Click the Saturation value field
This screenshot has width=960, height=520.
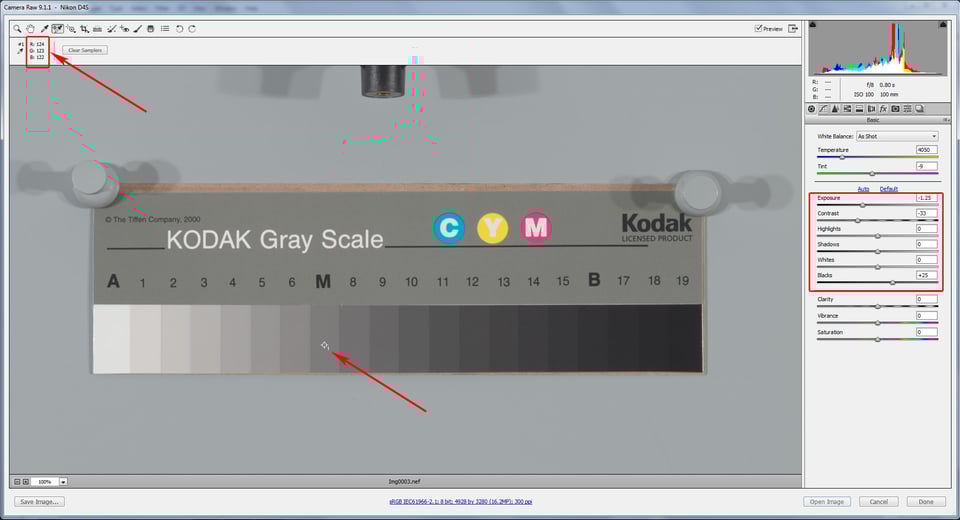click(x=926, y=332)
